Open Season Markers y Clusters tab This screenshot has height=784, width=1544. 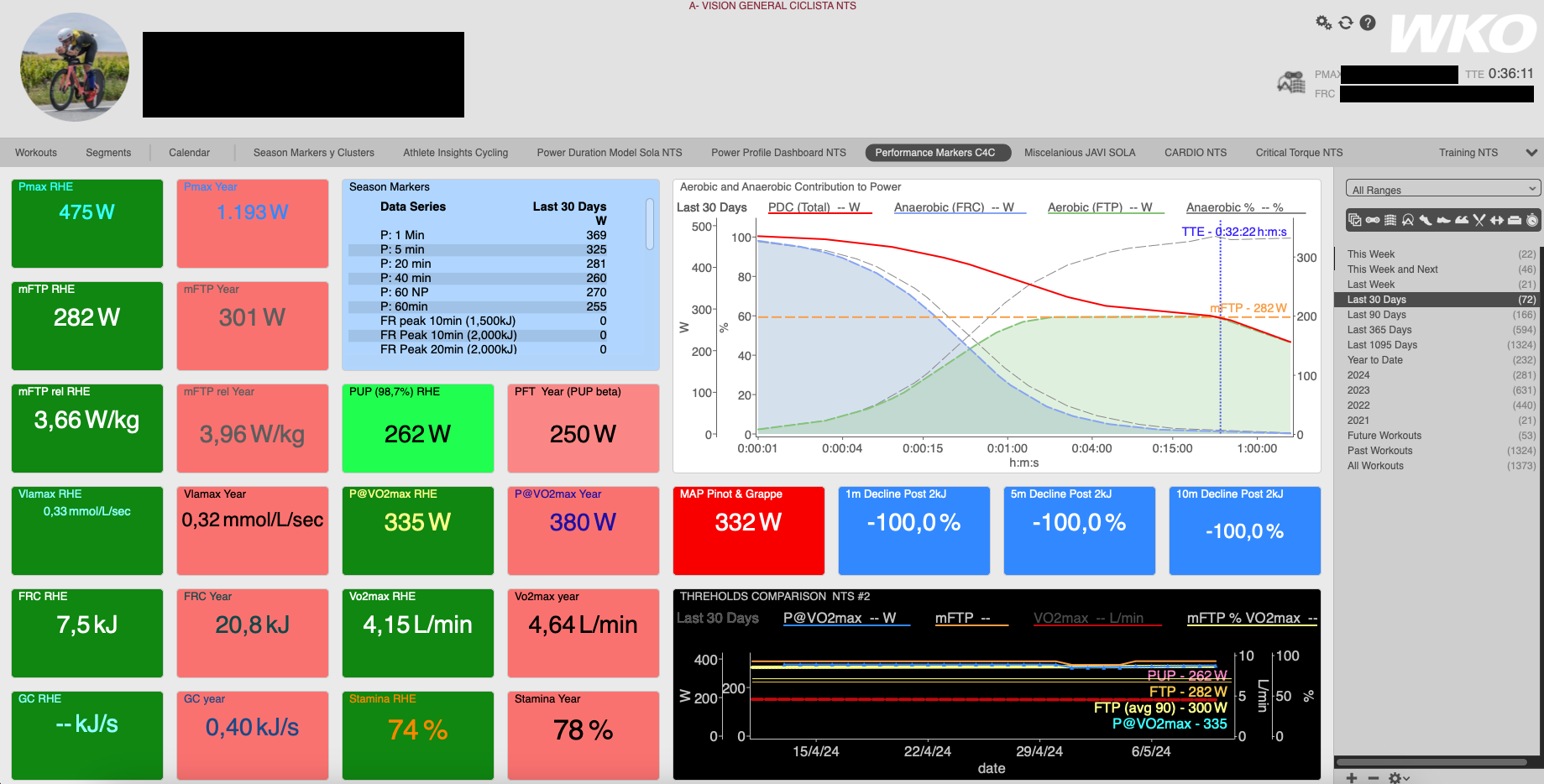pos(314,153)
